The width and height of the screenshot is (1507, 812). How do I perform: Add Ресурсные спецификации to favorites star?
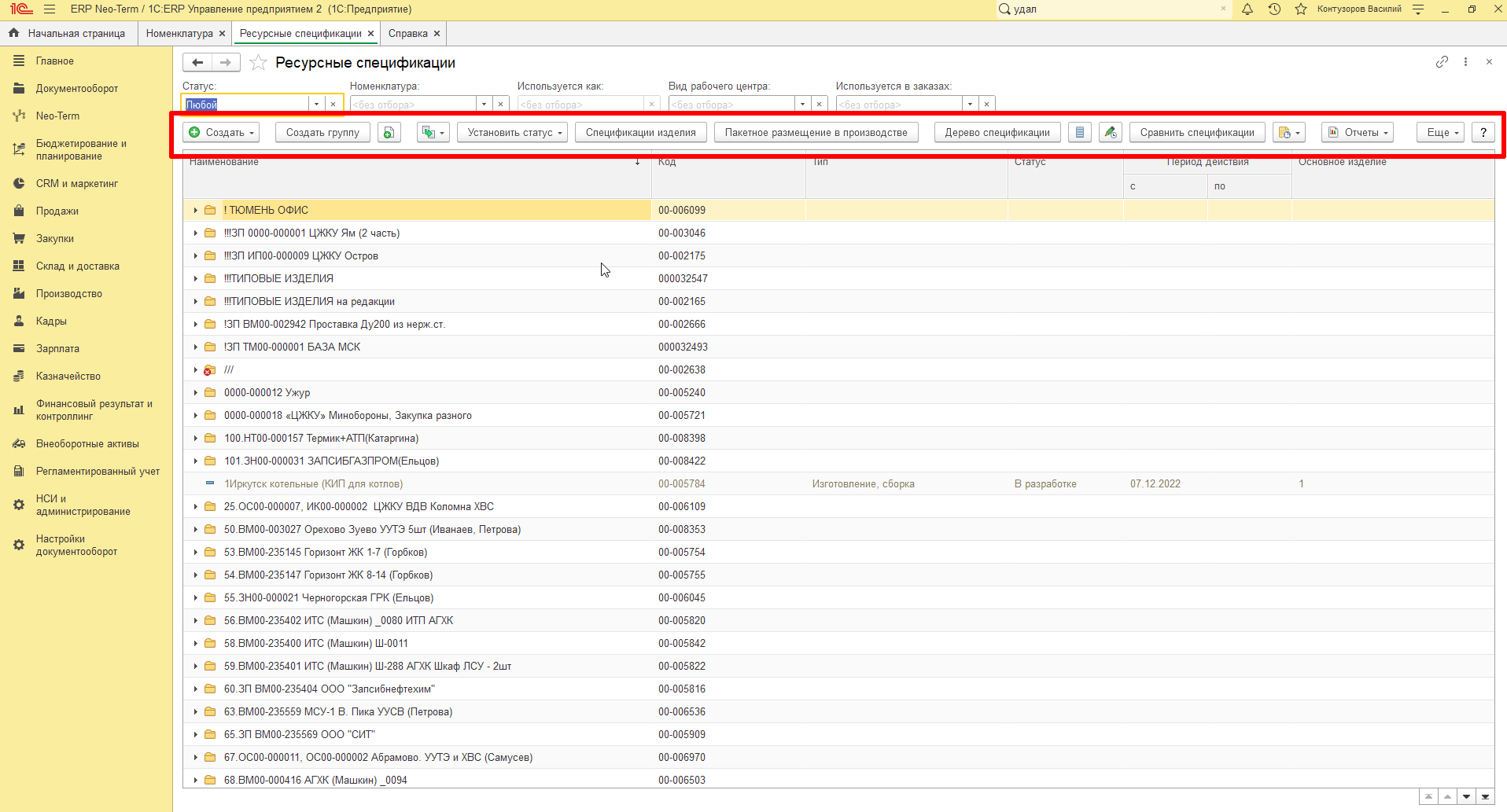click(x=258, y=63)
